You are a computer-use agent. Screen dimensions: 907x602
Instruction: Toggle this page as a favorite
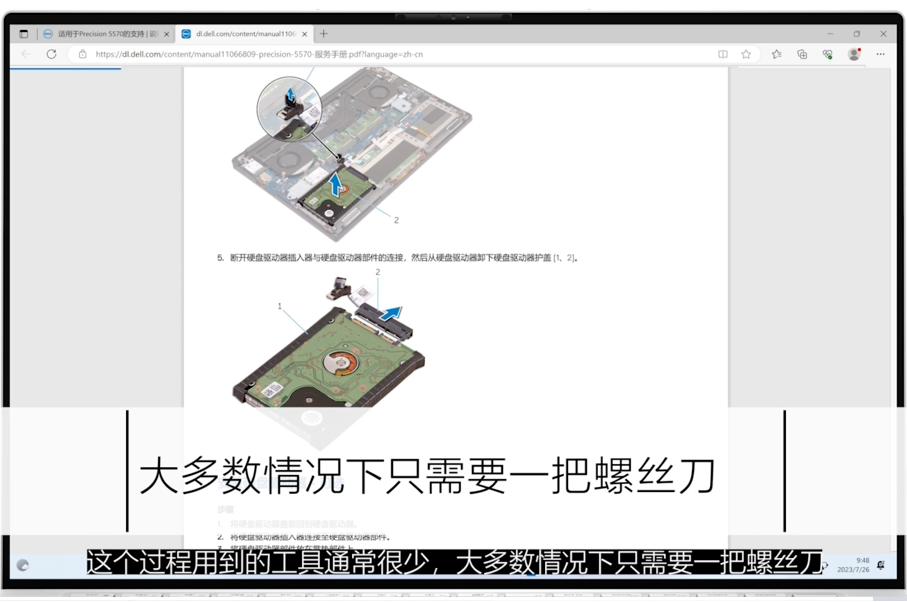(746, 54)
